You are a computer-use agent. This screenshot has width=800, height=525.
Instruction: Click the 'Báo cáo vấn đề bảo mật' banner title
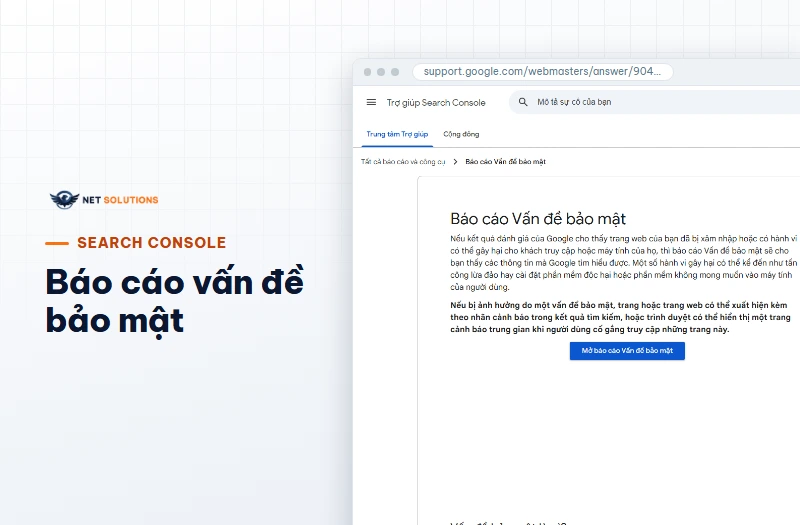point(174,301)
